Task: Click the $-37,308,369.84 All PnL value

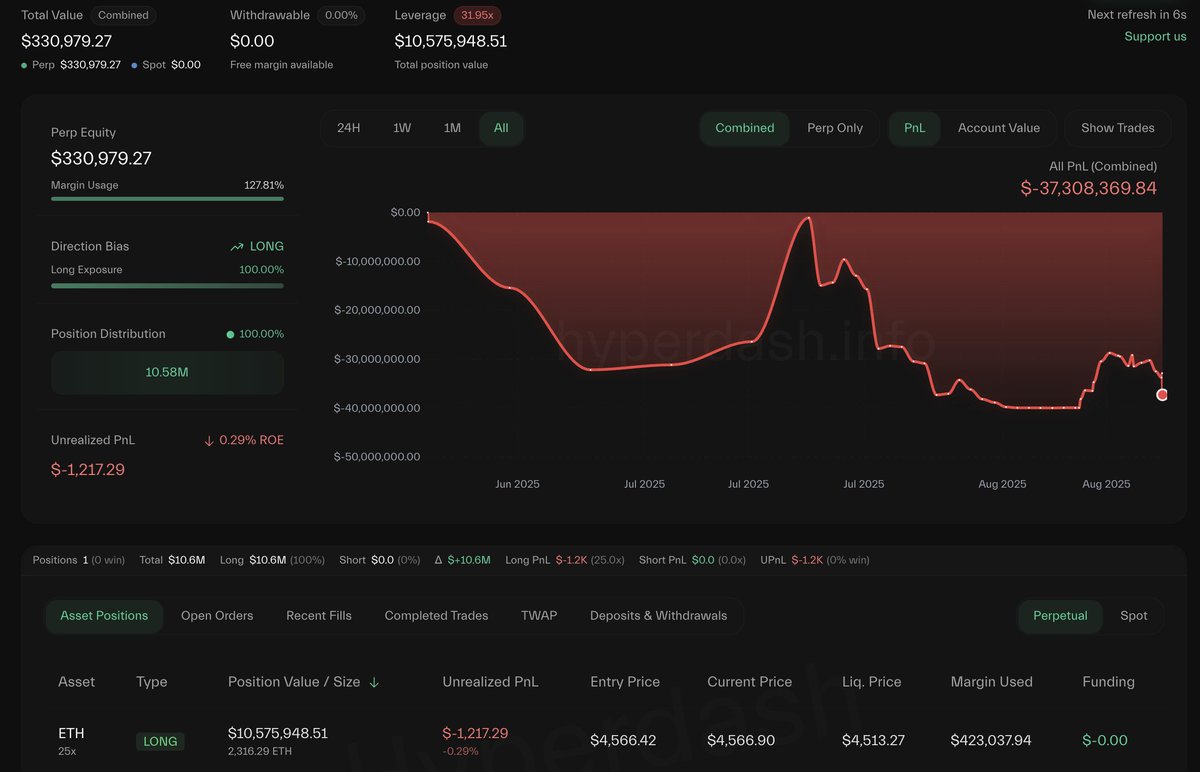Action: click(1089, 188)
